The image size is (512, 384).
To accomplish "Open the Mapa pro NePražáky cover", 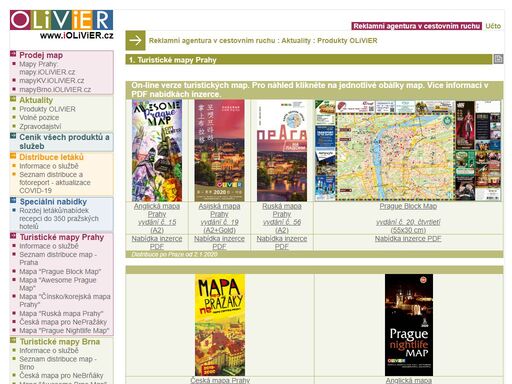I will (220, 325).
